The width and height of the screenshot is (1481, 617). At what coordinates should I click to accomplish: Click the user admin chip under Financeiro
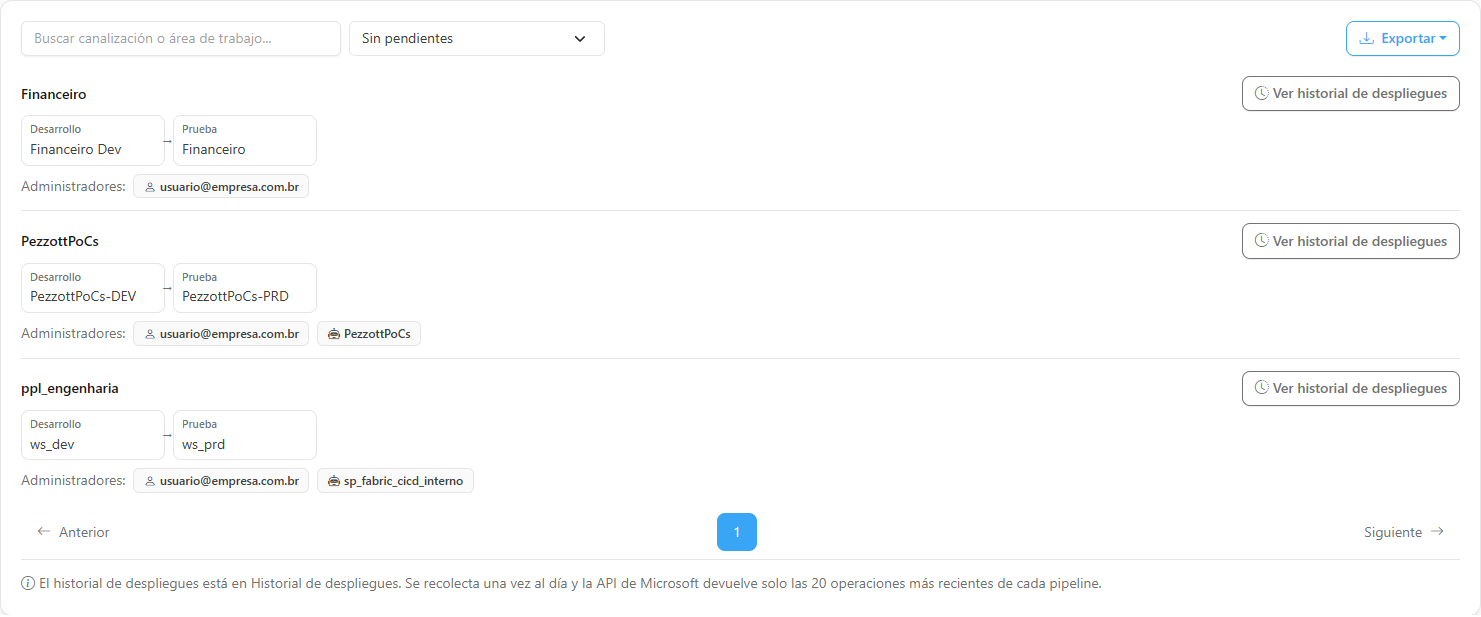pyautogui.click(x=221, y=186)
